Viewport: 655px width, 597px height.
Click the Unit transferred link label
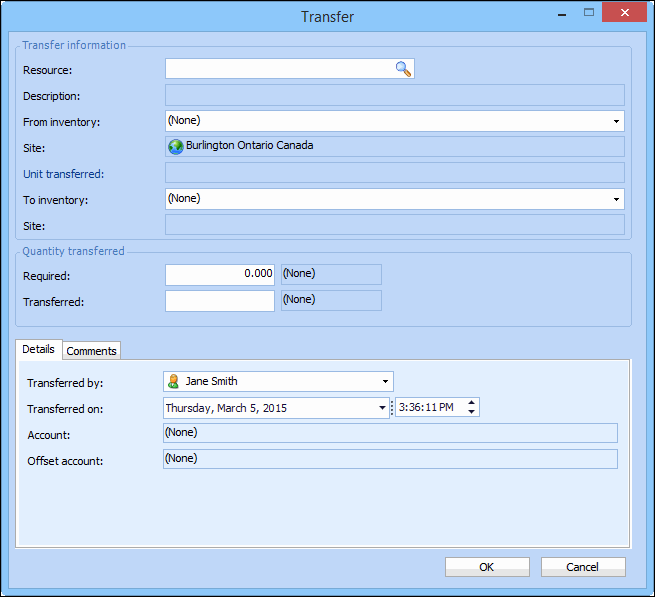click(63, 174)
